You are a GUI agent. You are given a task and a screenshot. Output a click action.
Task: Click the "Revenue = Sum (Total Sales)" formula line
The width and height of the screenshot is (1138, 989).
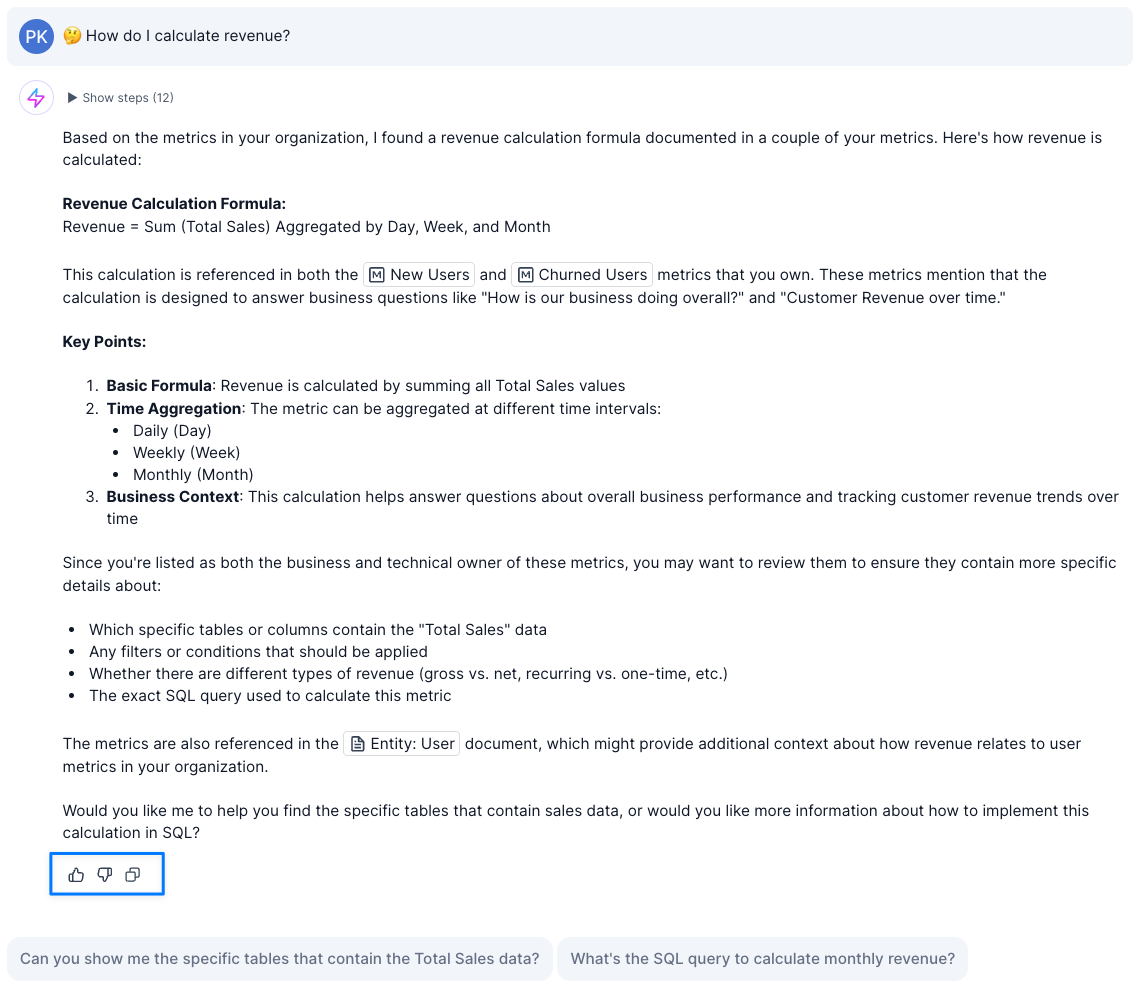pos(306,227)
